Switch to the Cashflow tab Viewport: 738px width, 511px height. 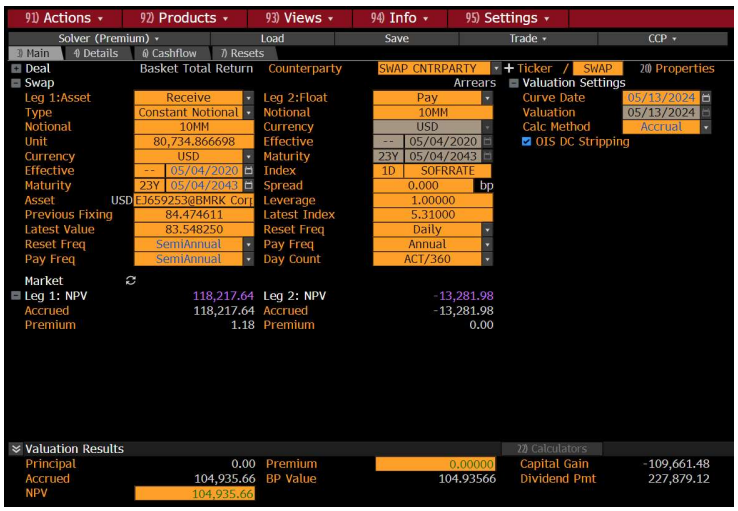click(168, 54)
